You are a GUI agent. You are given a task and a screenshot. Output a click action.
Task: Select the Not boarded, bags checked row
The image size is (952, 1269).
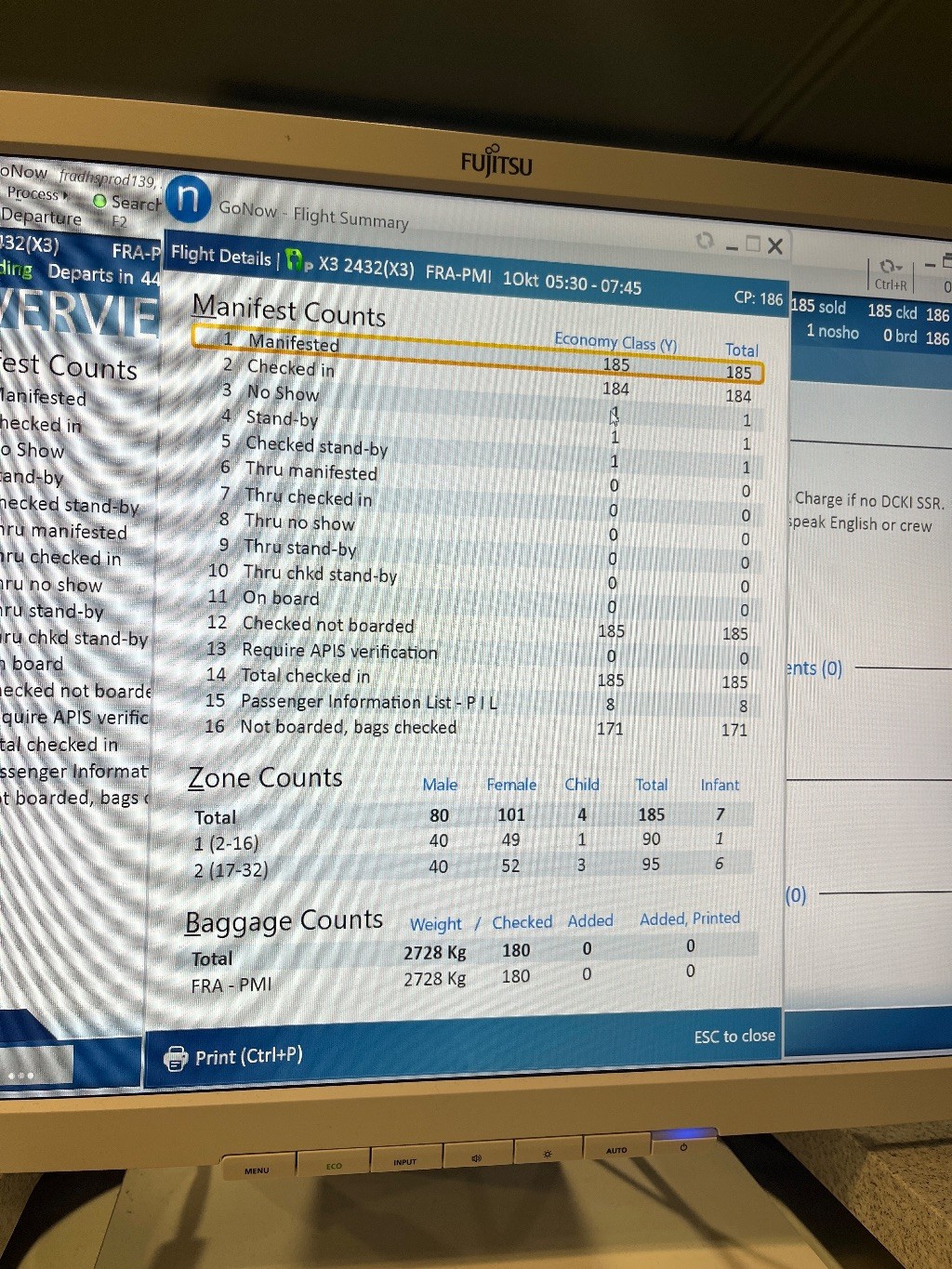coord(348,727)
